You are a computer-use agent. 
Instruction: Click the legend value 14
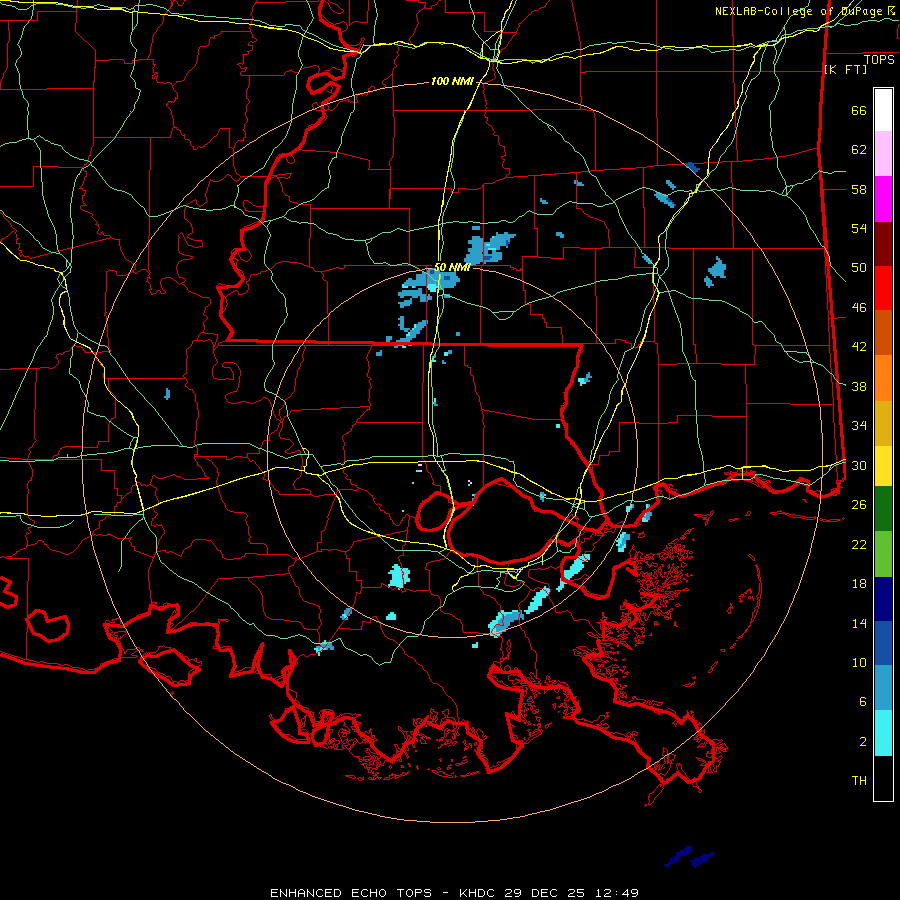pos(859,623)
